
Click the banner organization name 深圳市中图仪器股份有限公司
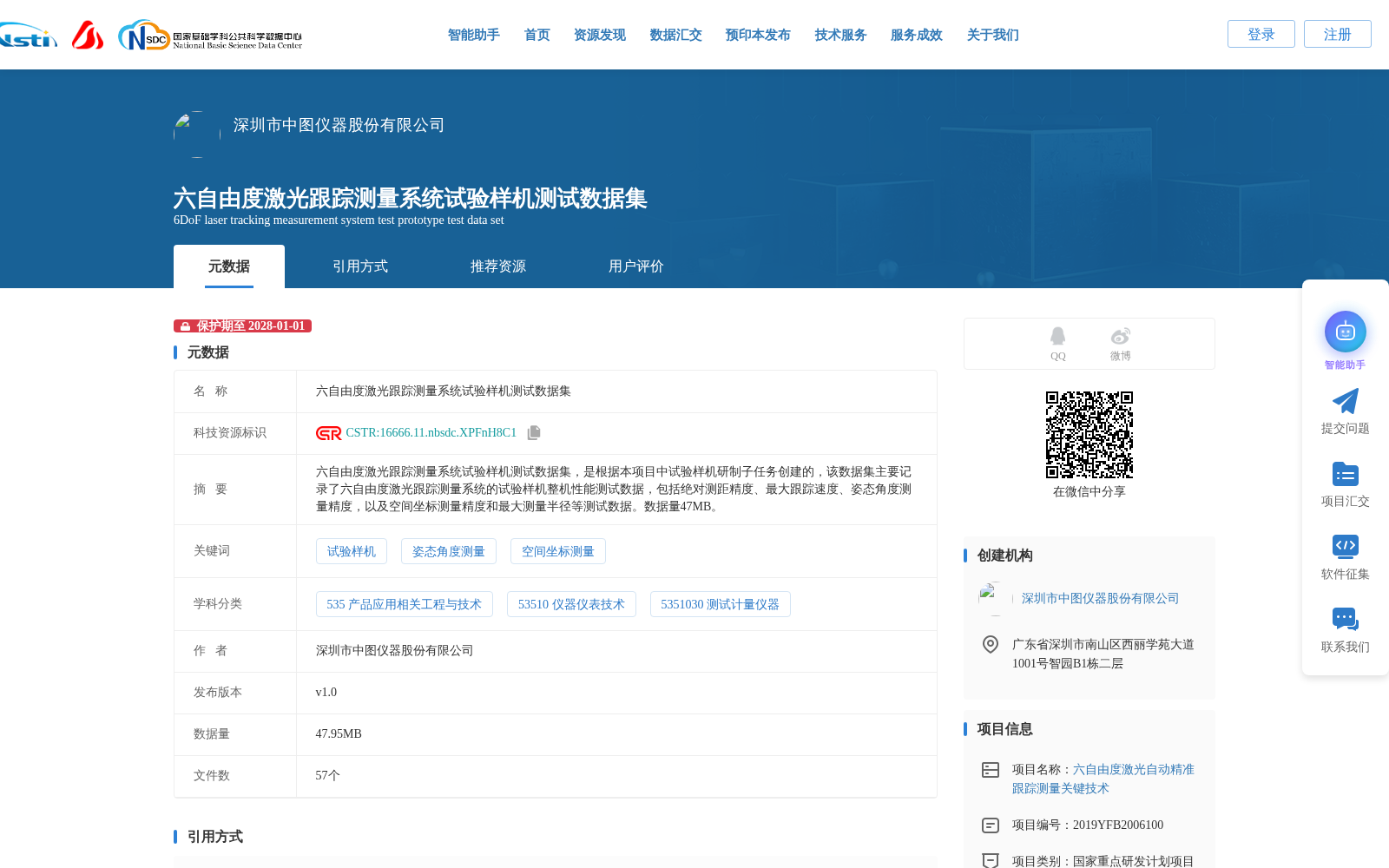point(339,125)
